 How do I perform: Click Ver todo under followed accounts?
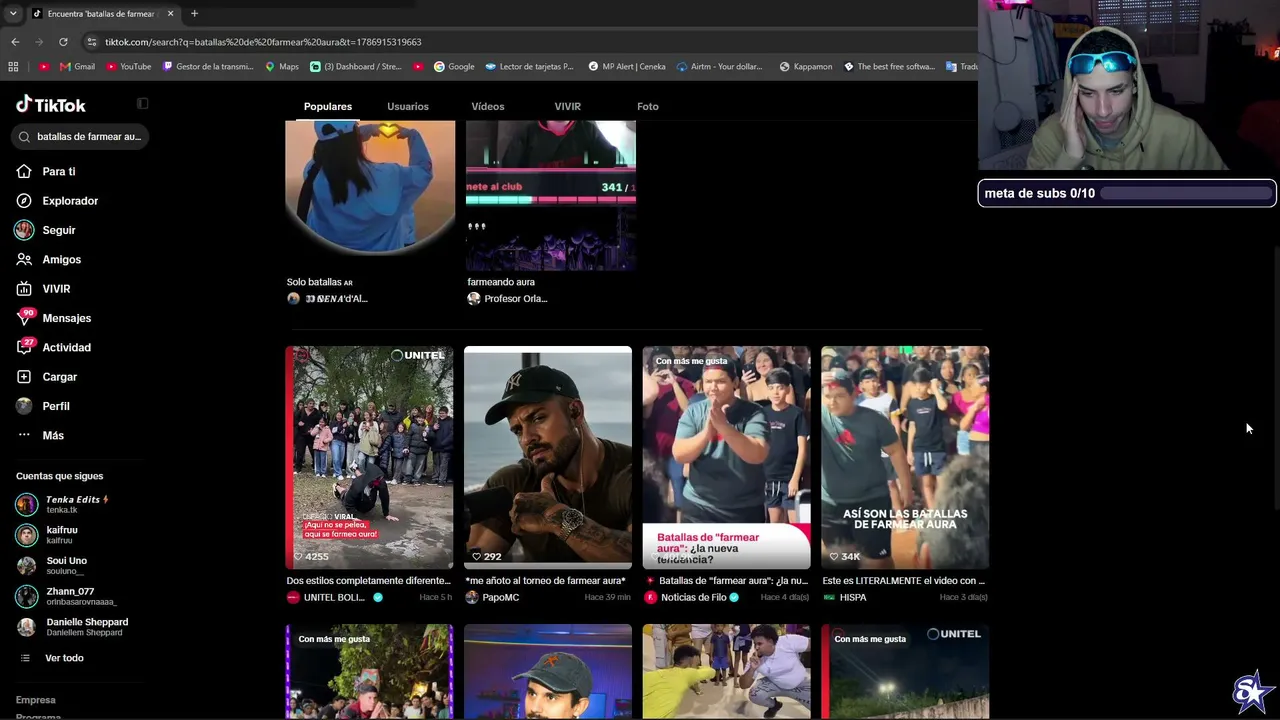53,658
